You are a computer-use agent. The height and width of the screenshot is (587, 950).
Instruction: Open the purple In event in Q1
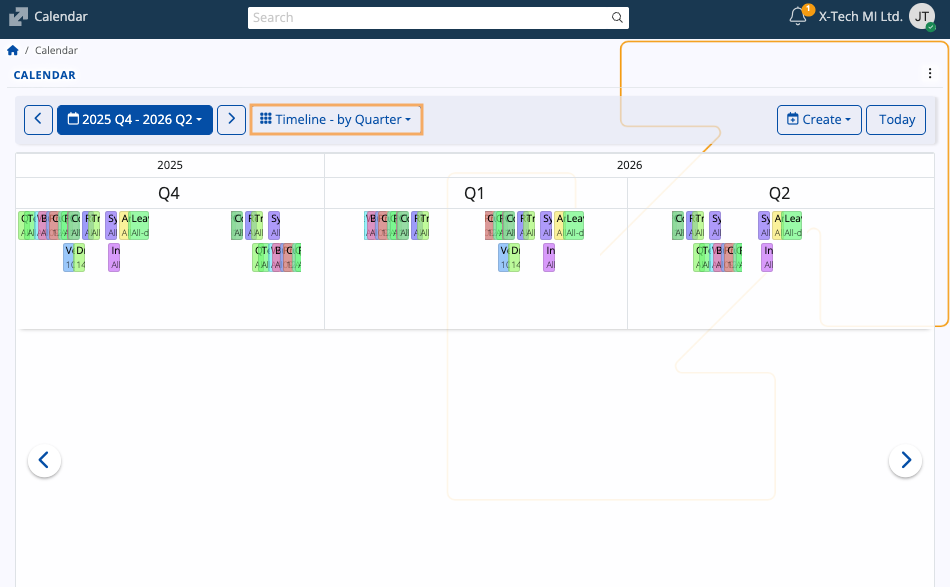coord(549,257)
